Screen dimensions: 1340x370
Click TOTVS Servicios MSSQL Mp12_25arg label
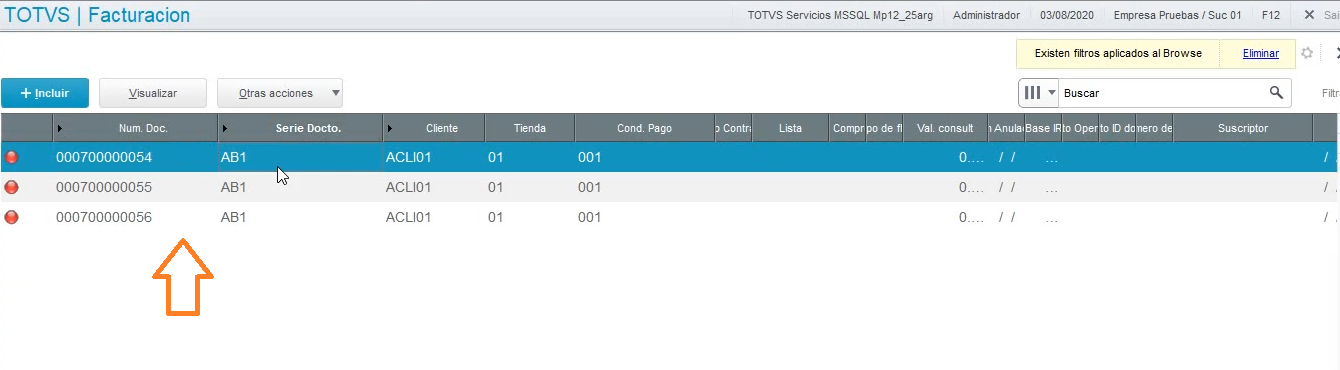click(840, 15)
